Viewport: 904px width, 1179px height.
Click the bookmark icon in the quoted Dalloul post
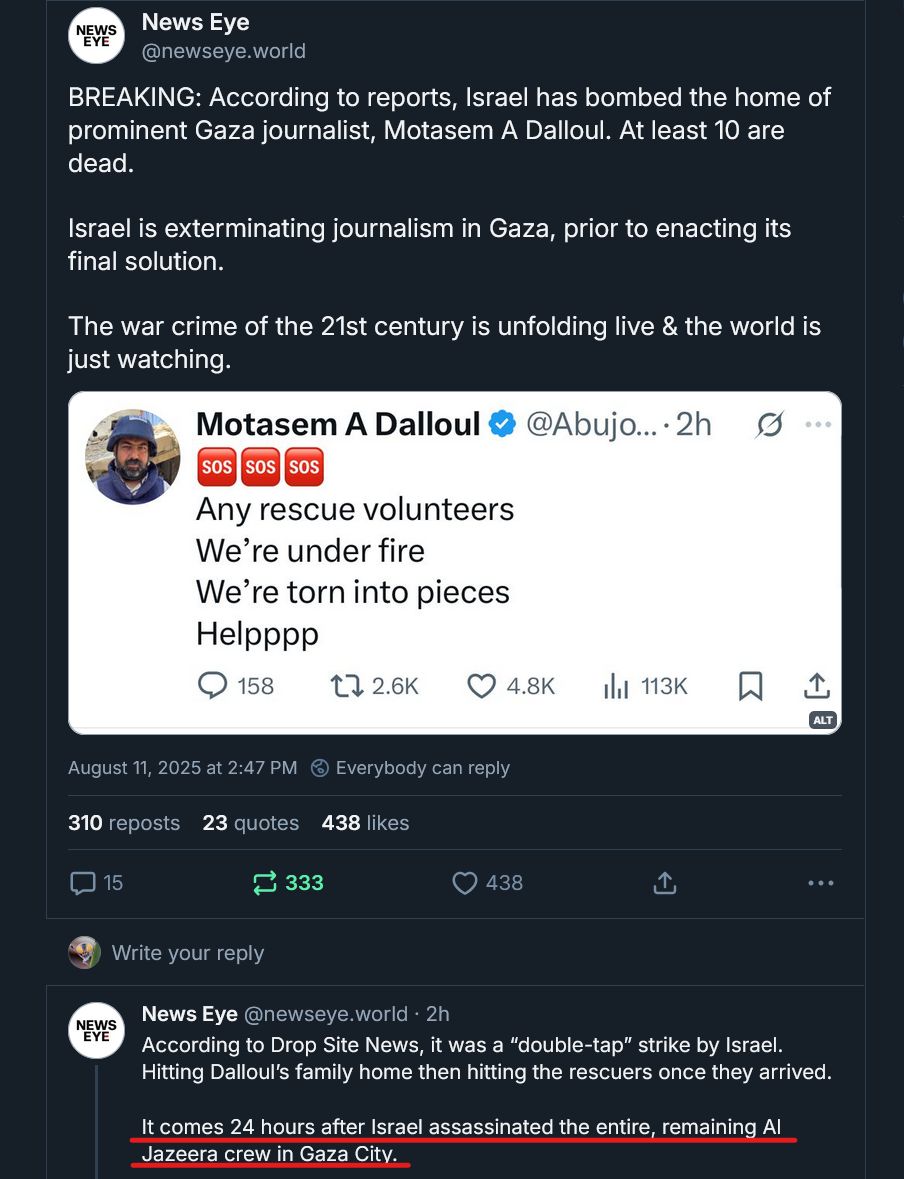click(751, 686)
